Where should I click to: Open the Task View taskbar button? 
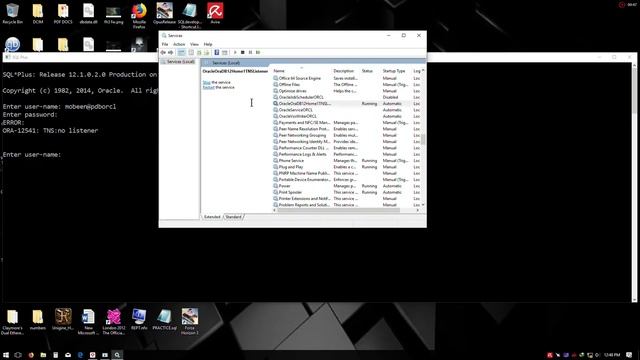18,355
